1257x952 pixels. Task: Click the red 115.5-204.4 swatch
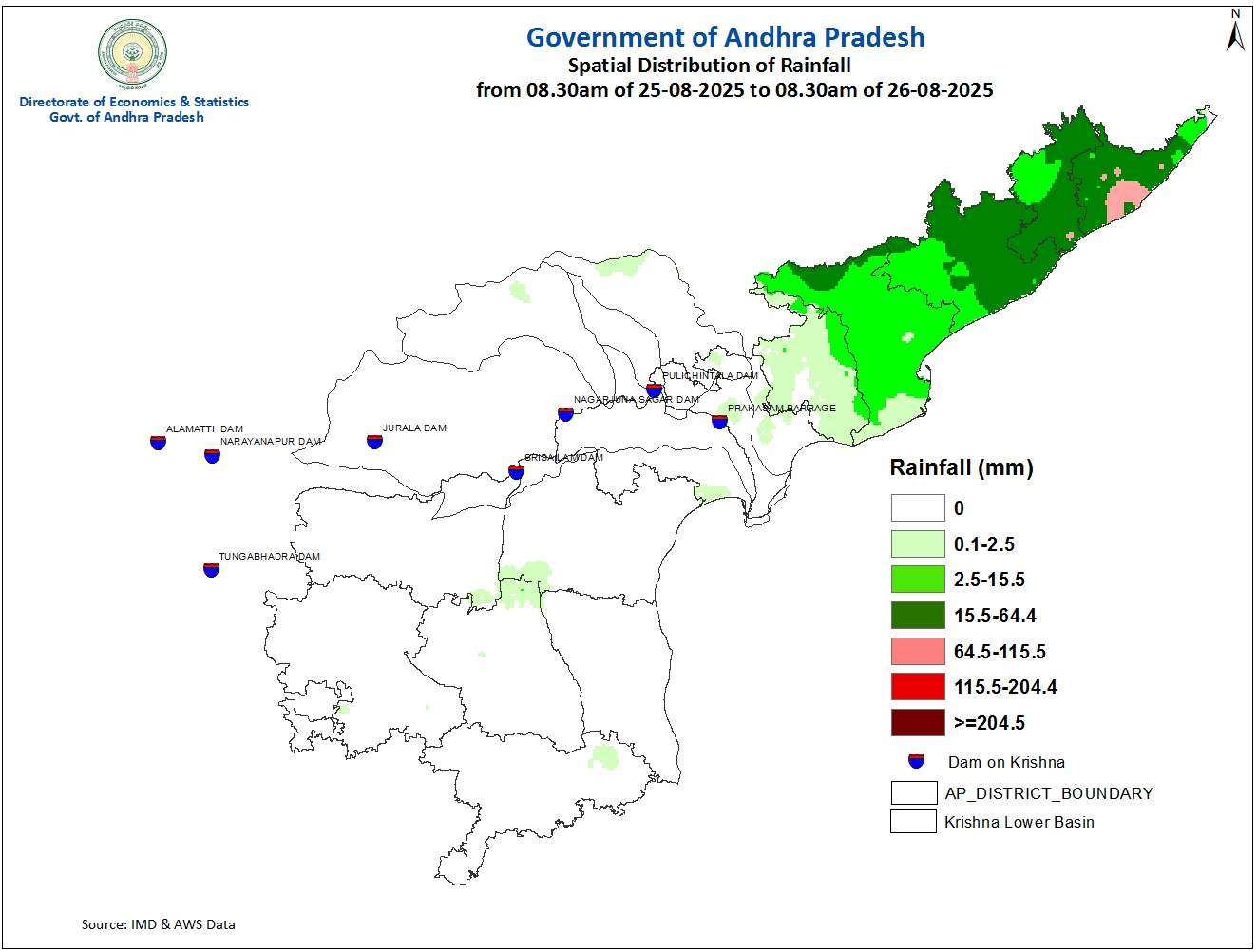(x=918, y=687)
